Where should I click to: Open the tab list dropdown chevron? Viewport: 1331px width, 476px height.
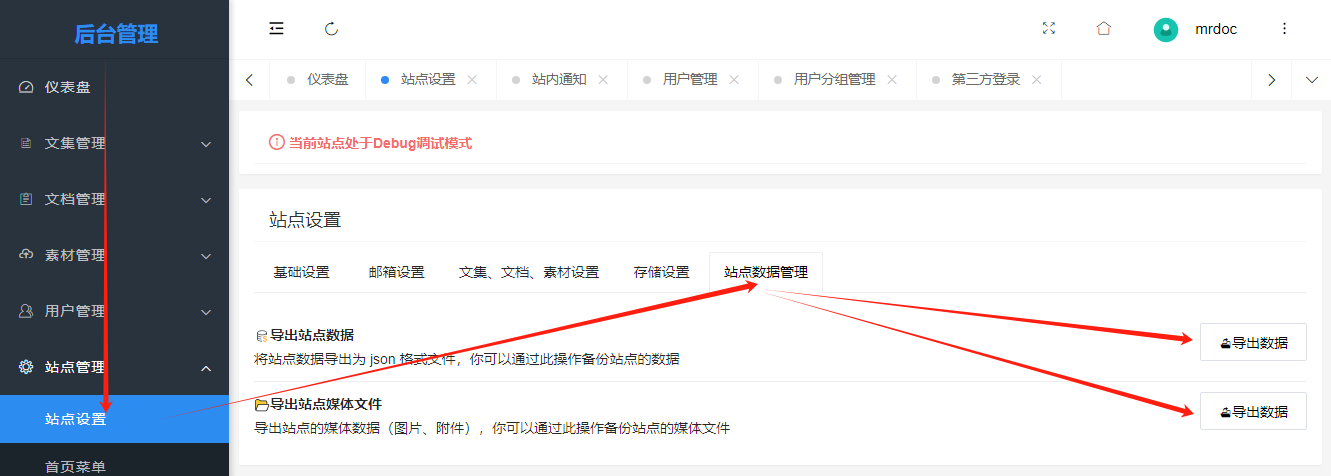point(1312,80)
